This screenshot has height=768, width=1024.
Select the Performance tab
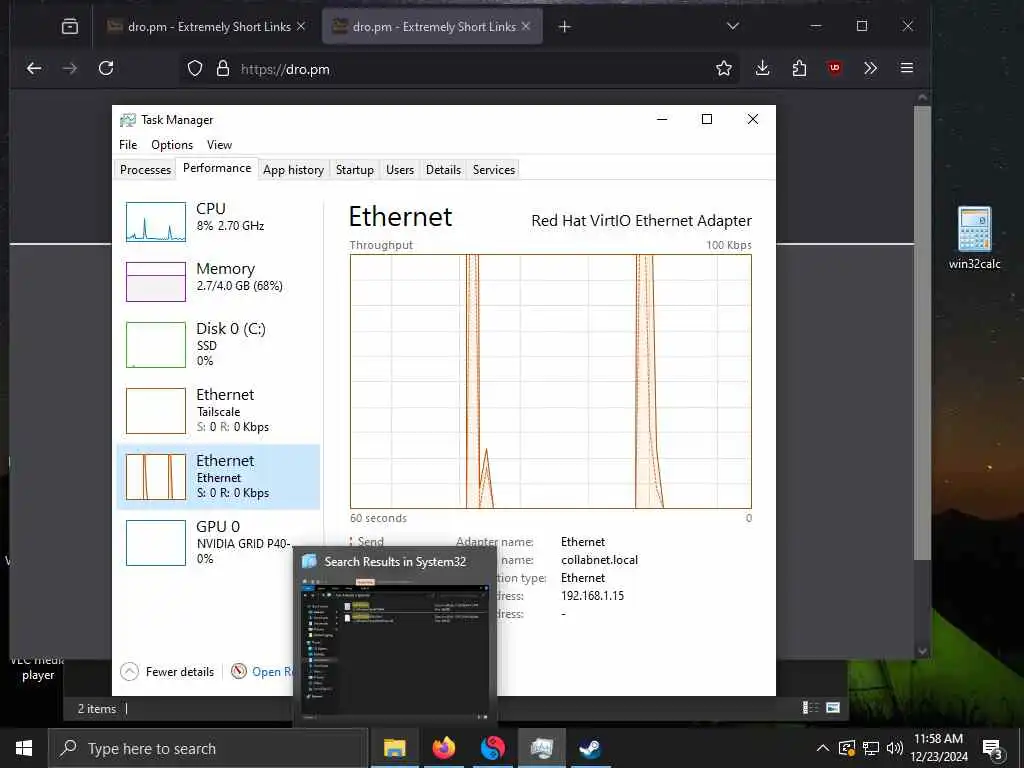point(217,168)
